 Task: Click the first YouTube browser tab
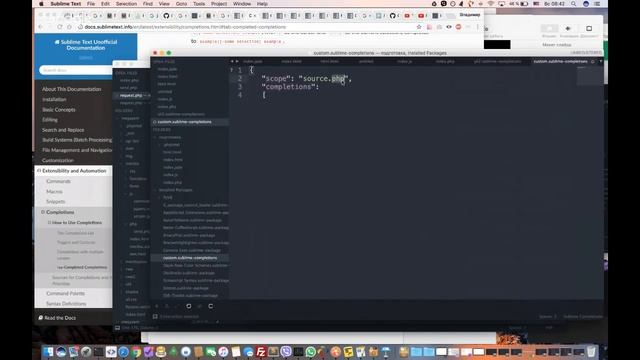(408, 16)
